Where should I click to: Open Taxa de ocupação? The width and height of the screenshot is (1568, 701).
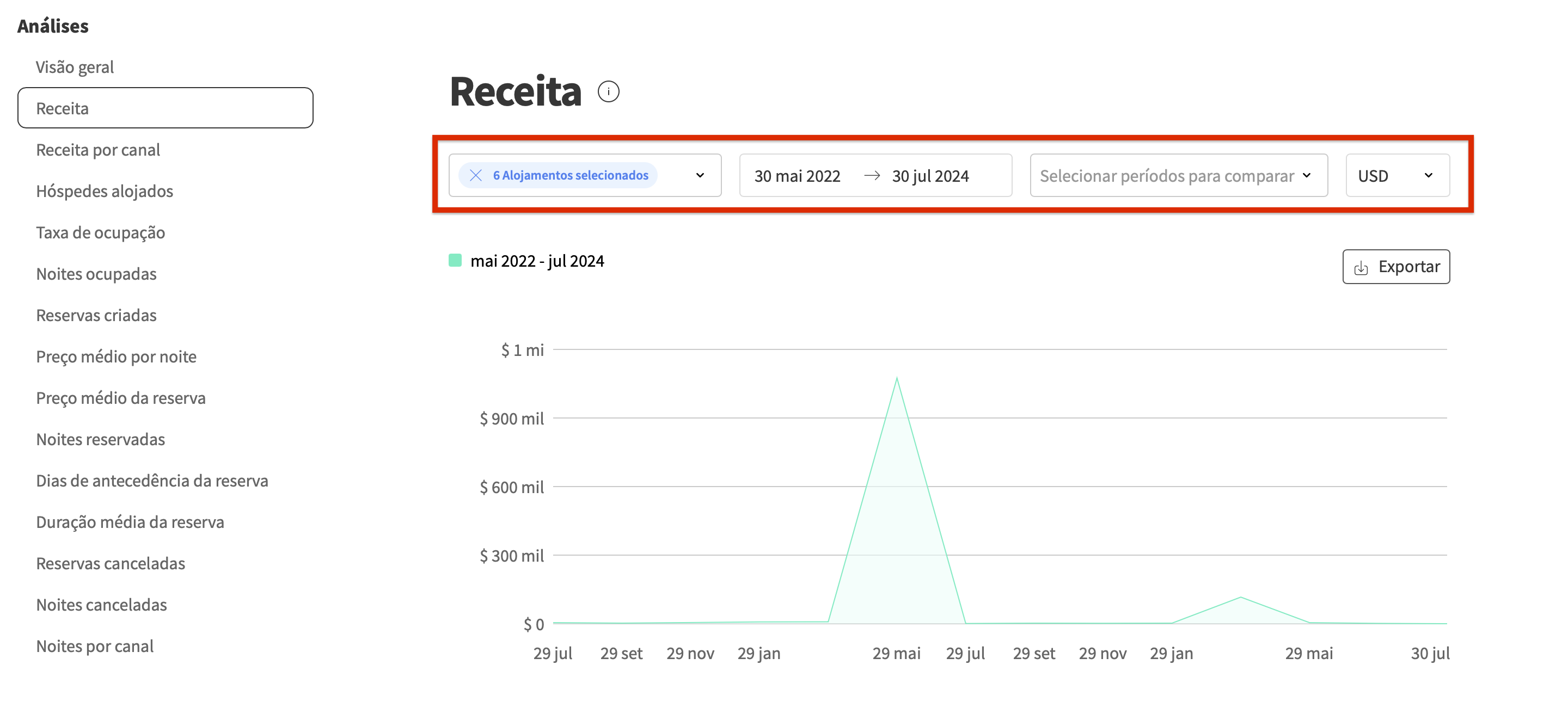[100, 232]
